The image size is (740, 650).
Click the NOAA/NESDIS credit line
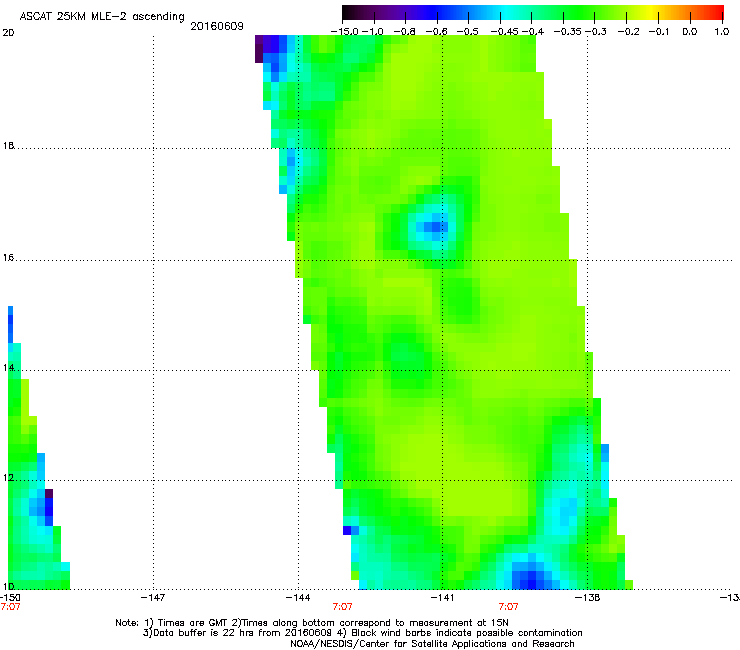(x=432, y=644)
